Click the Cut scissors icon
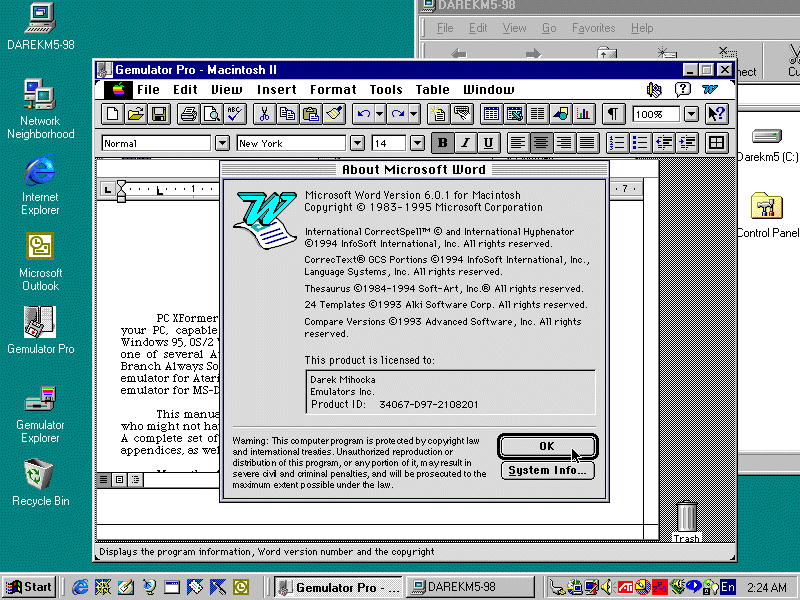Viewport: 800px width, 600px height. coord(264,114)
